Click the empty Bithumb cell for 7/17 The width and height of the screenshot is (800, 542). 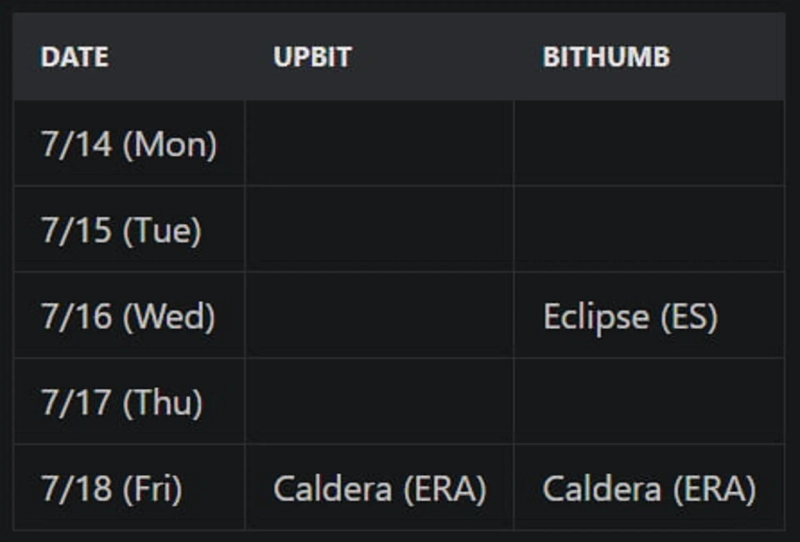click(648, 403)
